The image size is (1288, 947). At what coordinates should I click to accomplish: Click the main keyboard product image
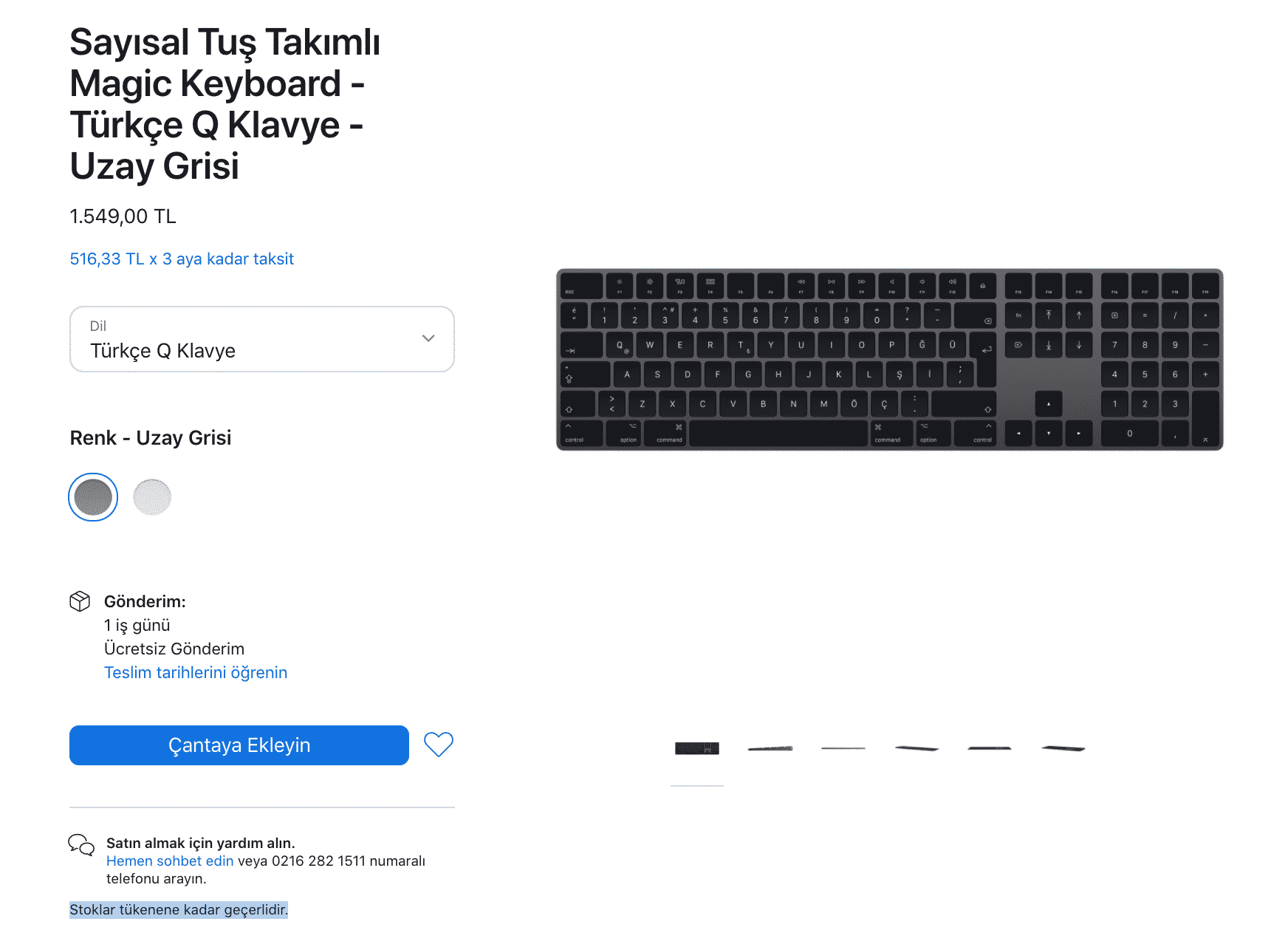point(889,360)
